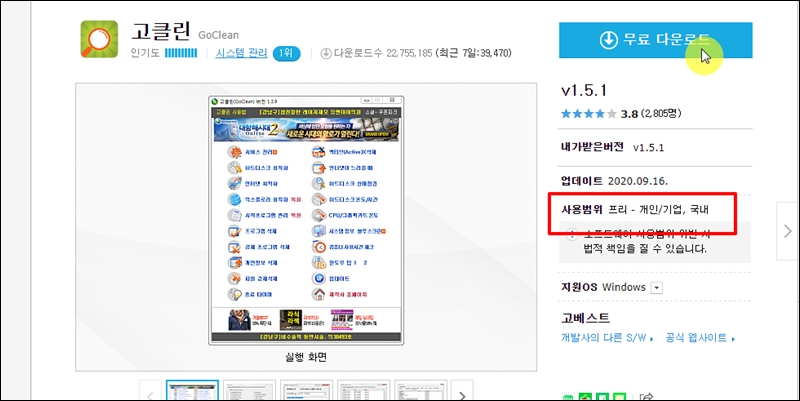800x401 pixels.
Task: Click the 고베스트 developer name
Action: click(x=585, y=318)
